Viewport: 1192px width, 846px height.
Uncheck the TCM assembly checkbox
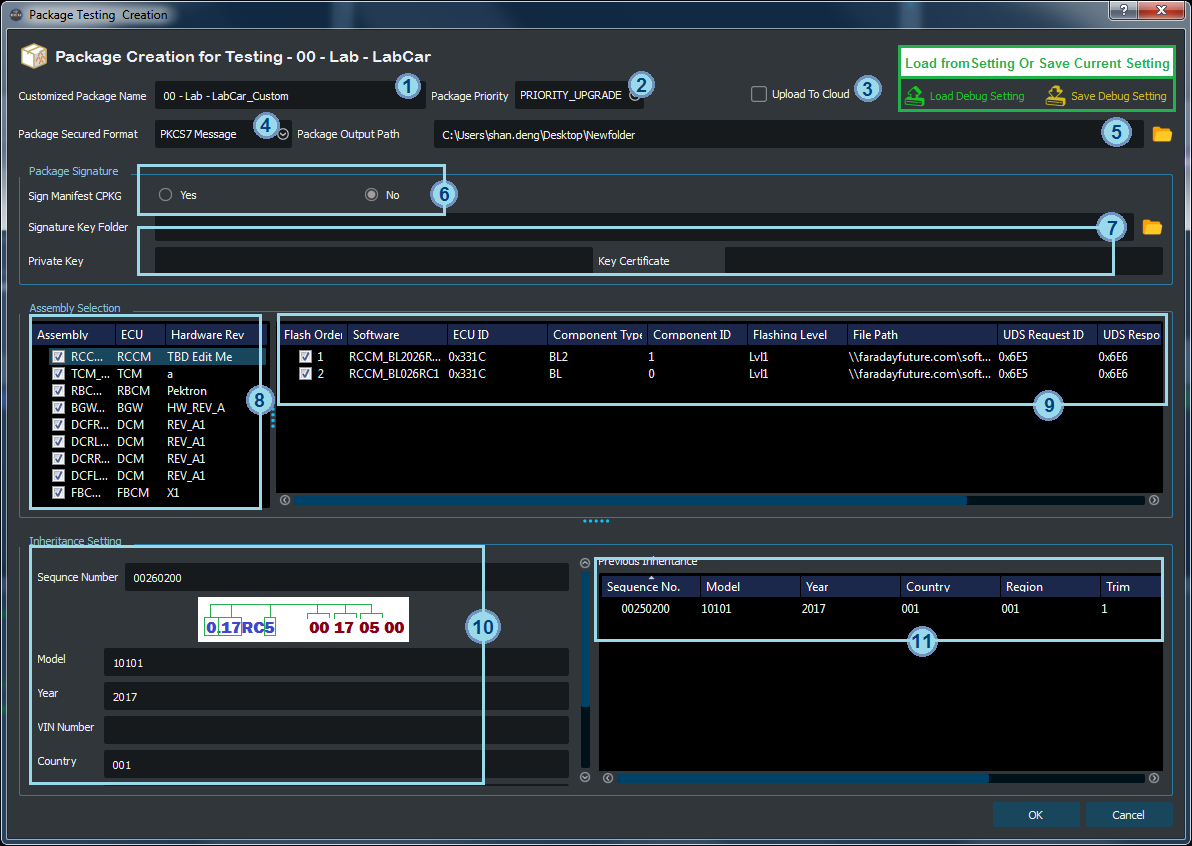58,373
